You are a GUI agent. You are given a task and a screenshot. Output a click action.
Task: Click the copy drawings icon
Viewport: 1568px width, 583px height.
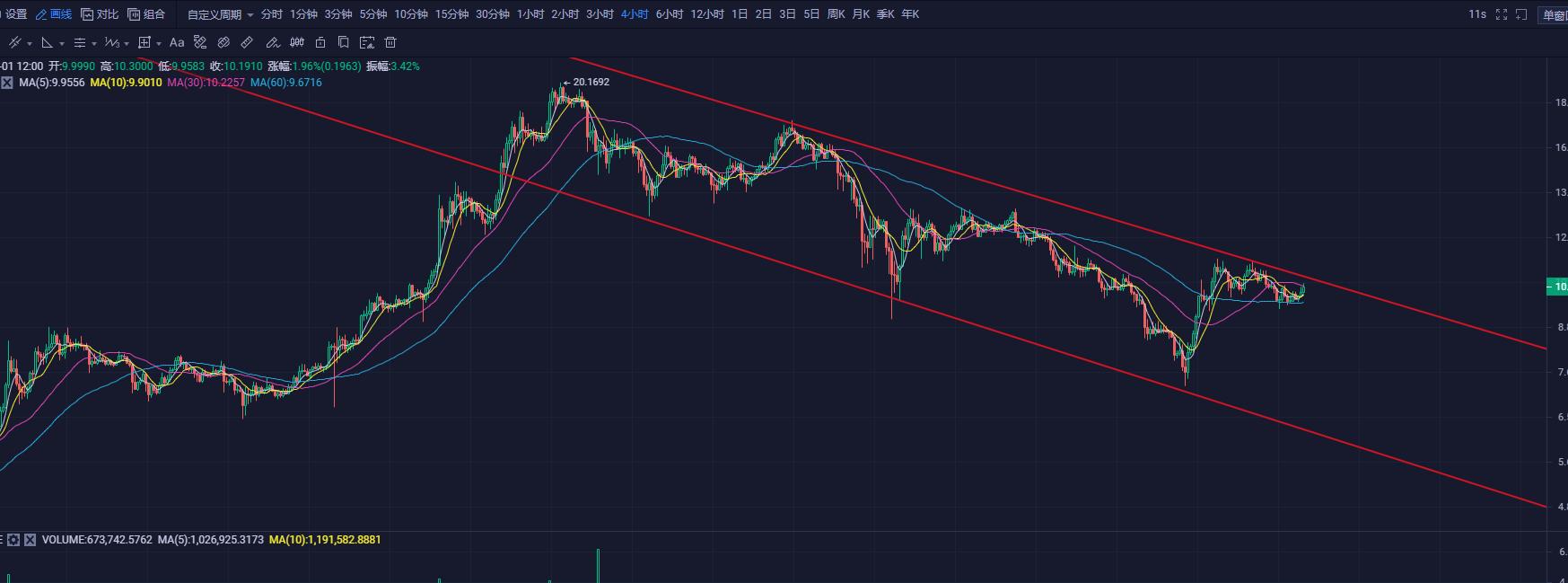pyautogui.click(x=344, y=42)
